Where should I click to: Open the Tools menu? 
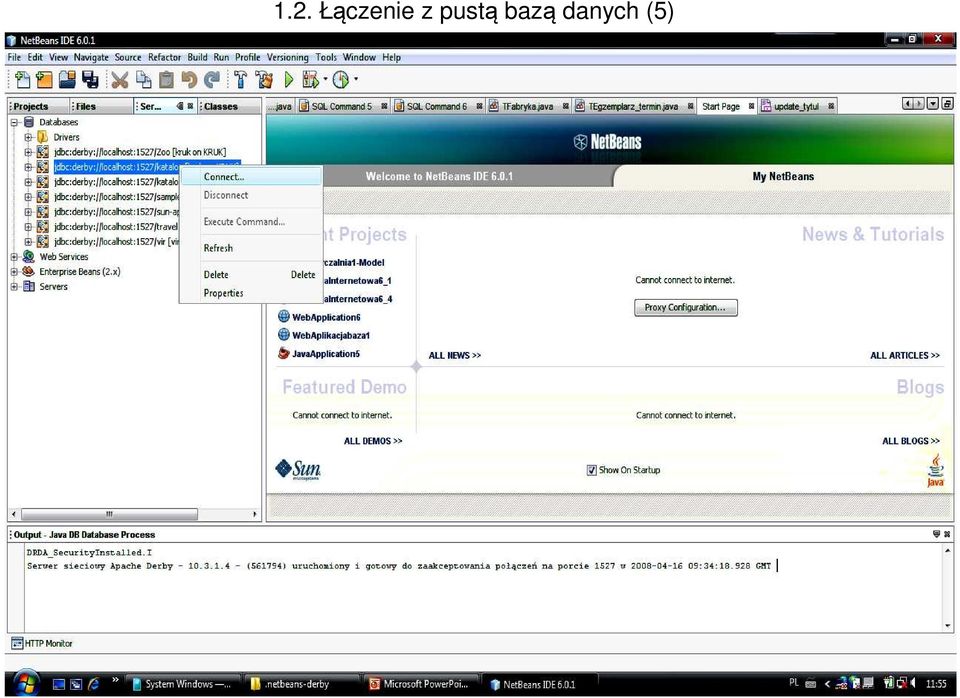coord(326,58)
